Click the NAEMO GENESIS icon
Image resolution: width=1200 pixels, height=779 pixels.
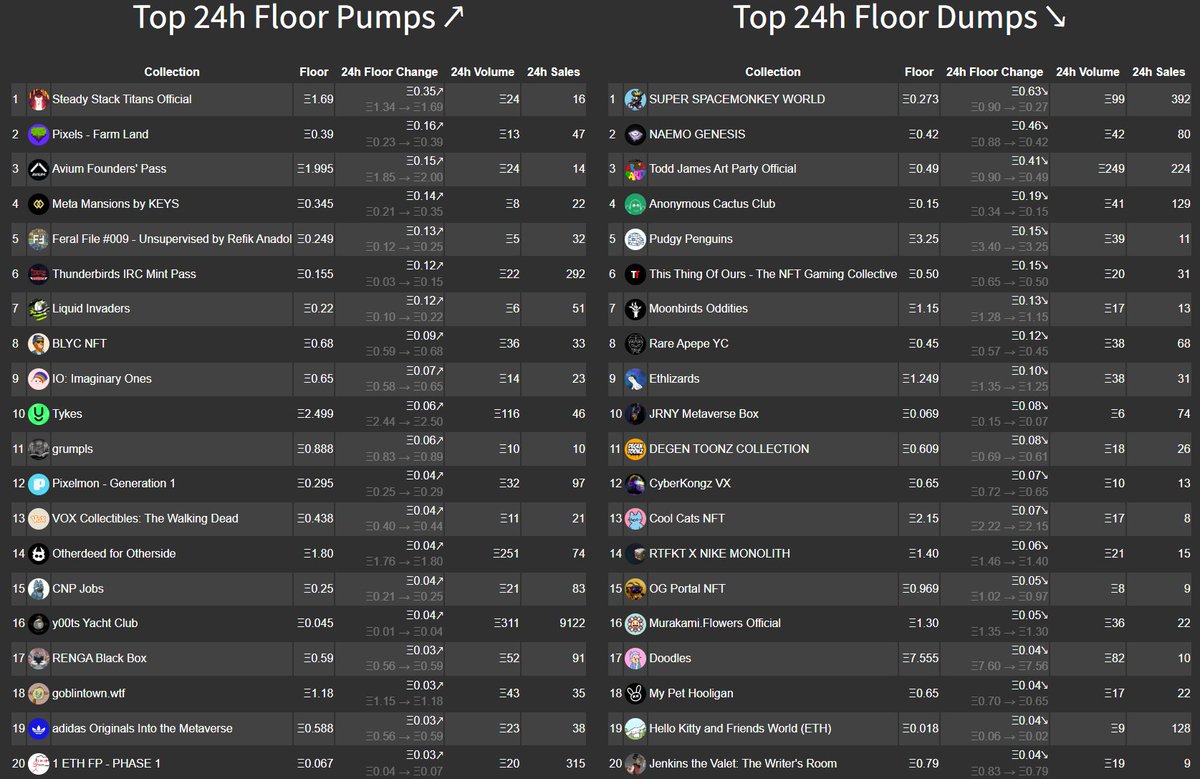pos(635,134)
